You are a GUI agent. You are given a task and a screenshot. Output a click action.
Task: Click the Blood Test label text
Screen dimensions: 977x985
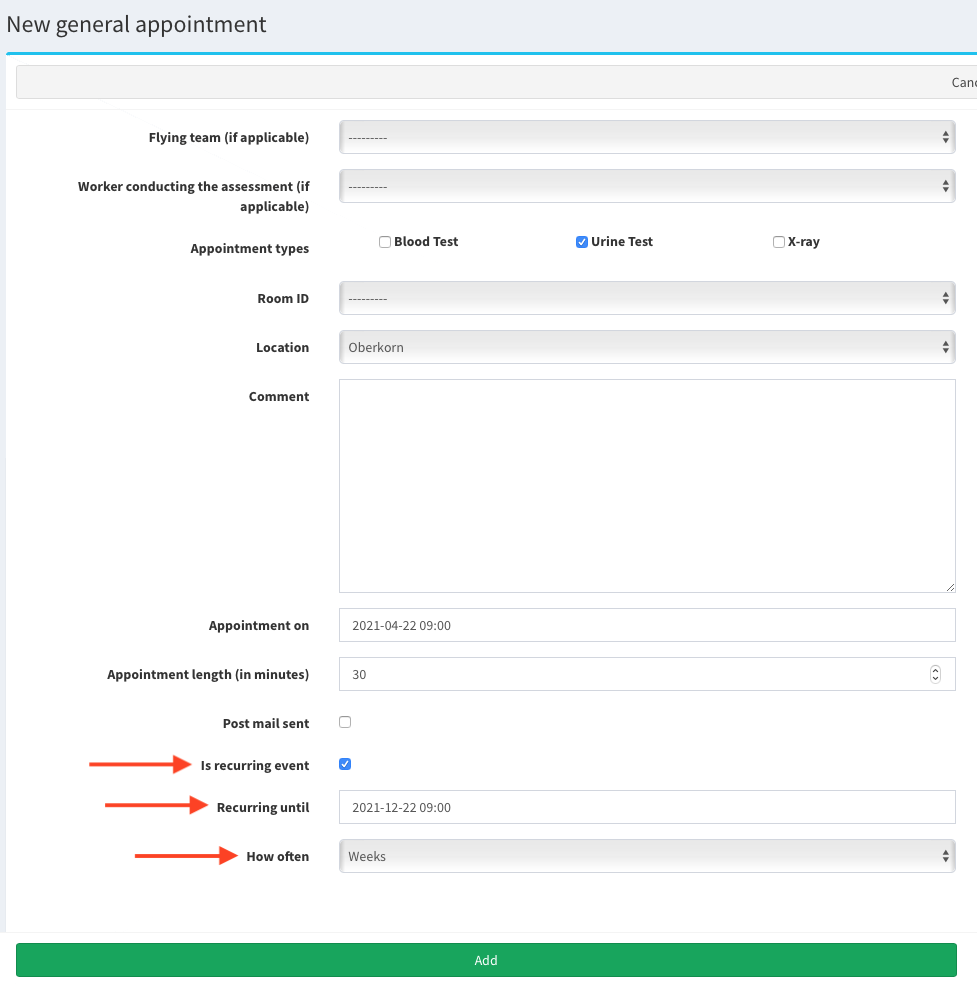[426, 242]
